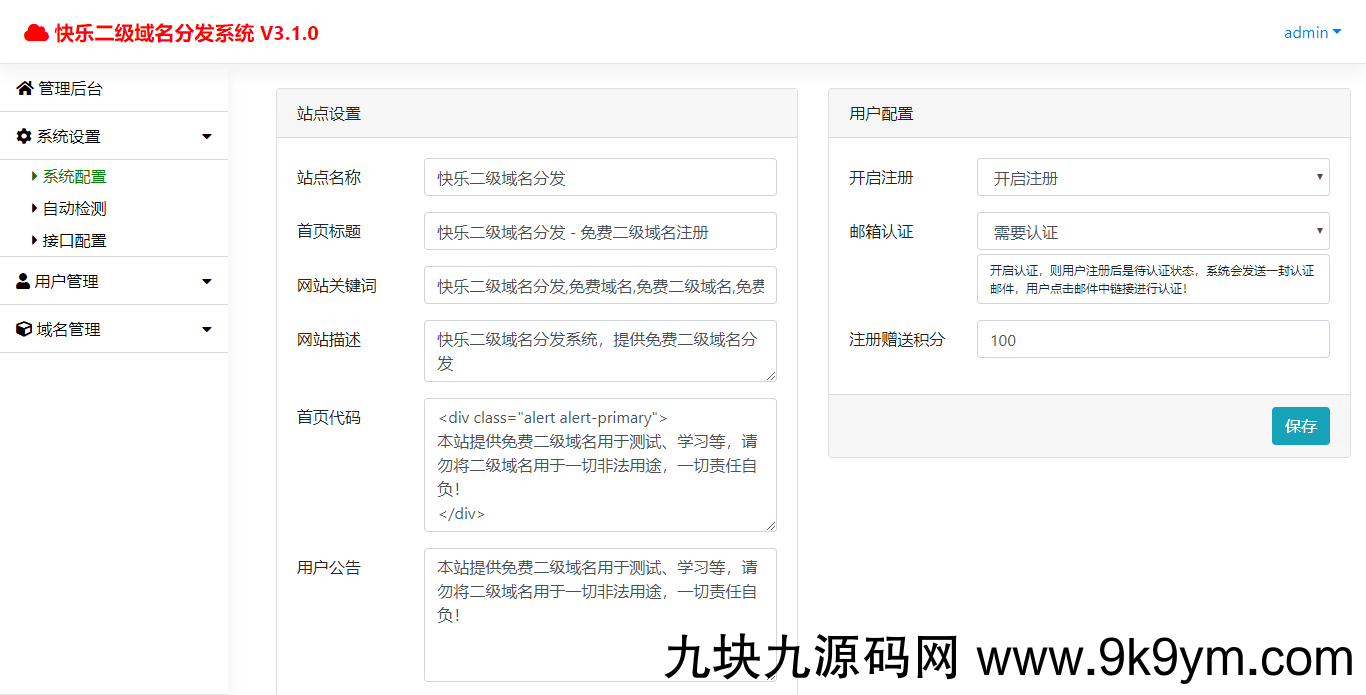This screenshot has width=1366, height=695.
Task: Go to 接口配置 submenu item
Action: tap(74, 241)
